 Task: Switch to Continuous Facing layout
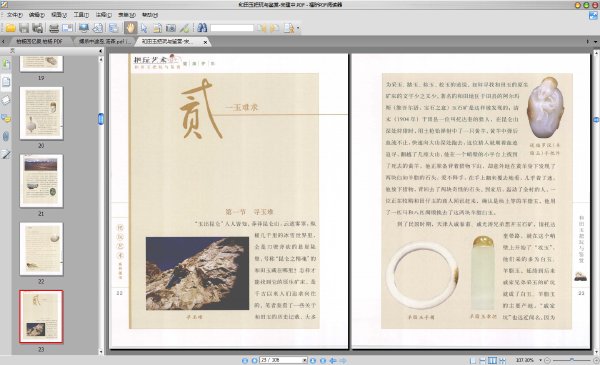(x=502, y=360)
